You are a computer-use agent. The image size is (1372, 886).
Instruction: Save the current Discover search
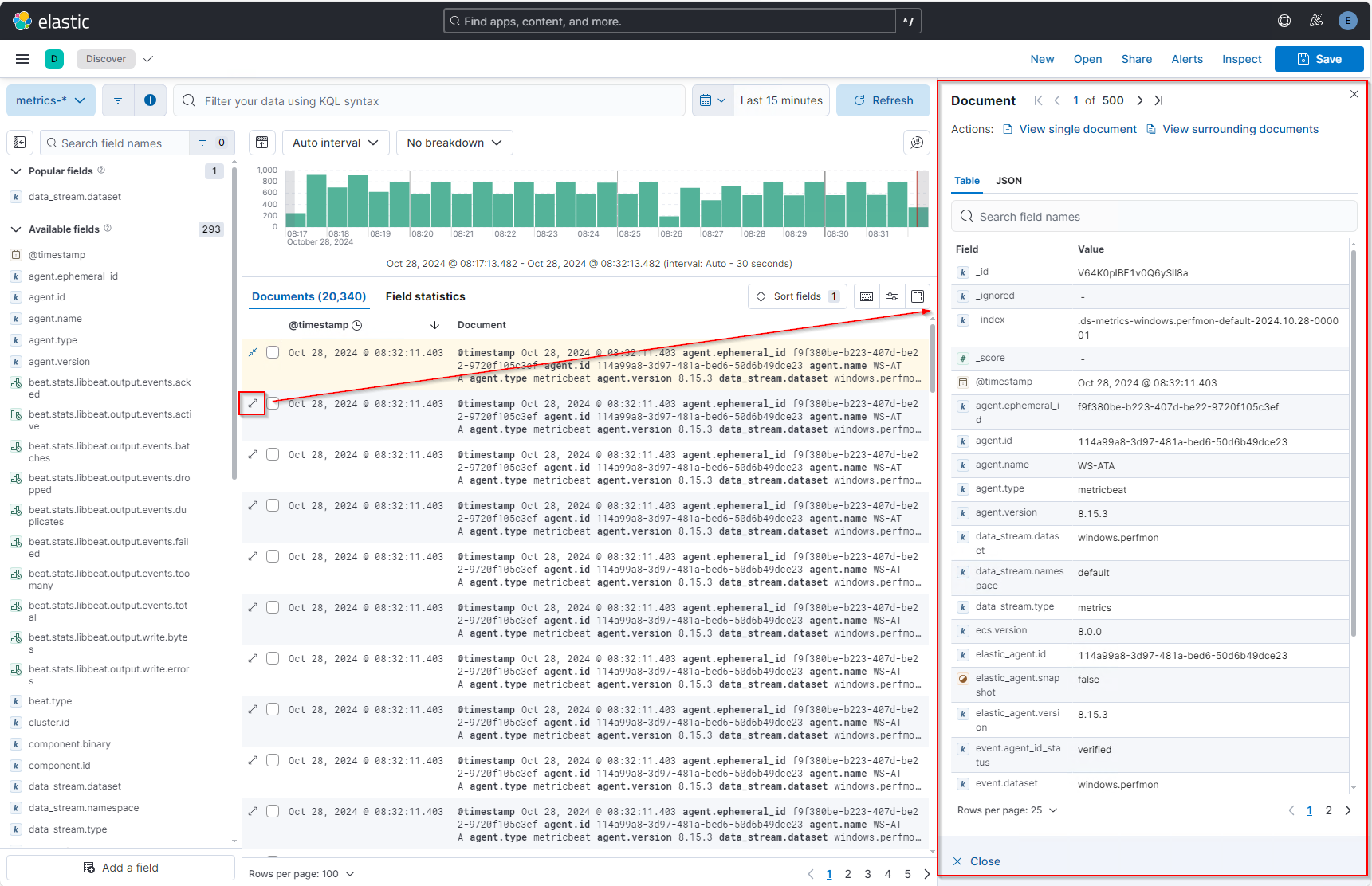click(x=1319, y=59)
